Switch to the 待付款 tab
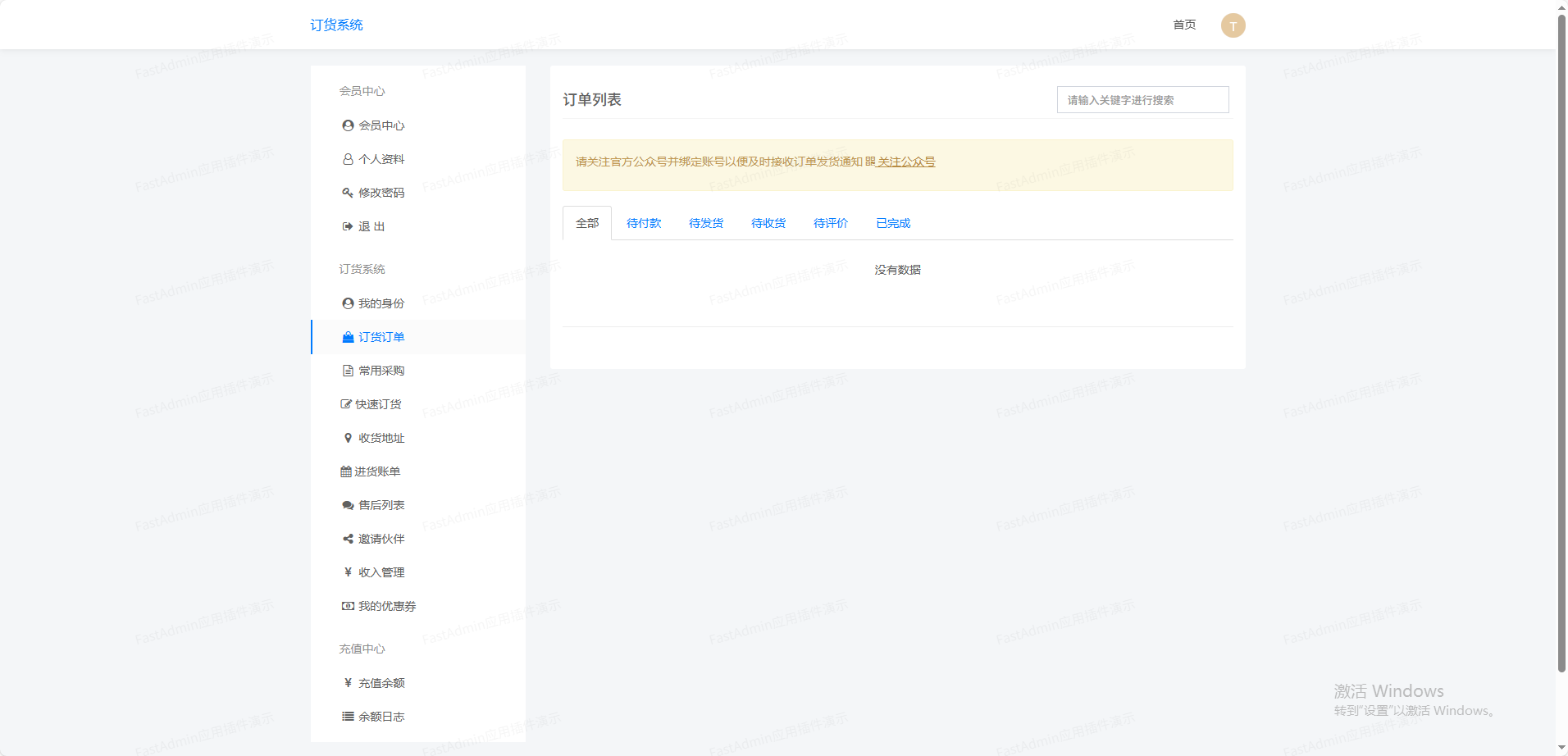This screenshot has height=756, width=1568. click(644, 223)
